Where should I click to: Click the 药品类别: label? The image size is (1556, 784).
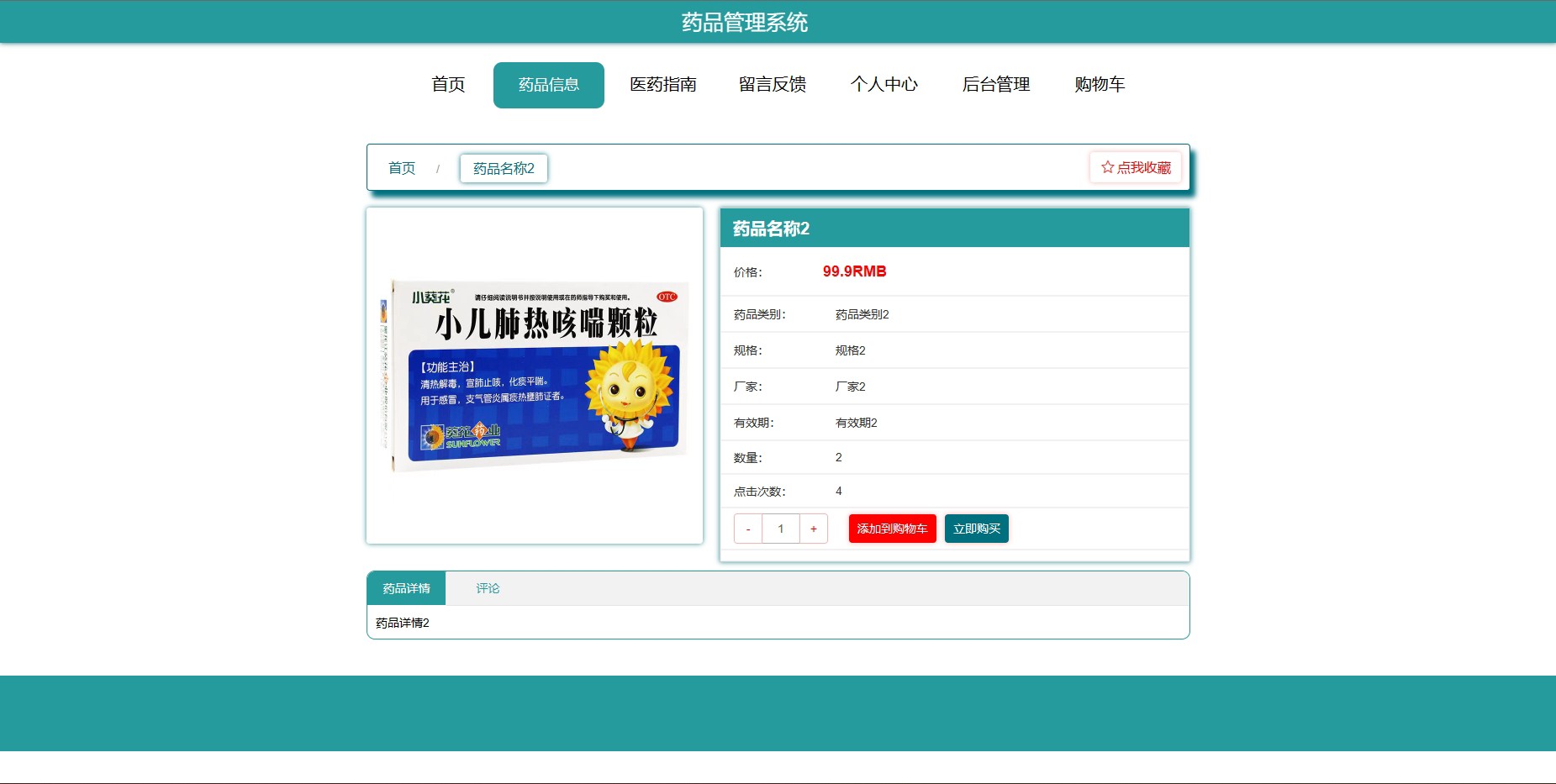click(759, 314)
